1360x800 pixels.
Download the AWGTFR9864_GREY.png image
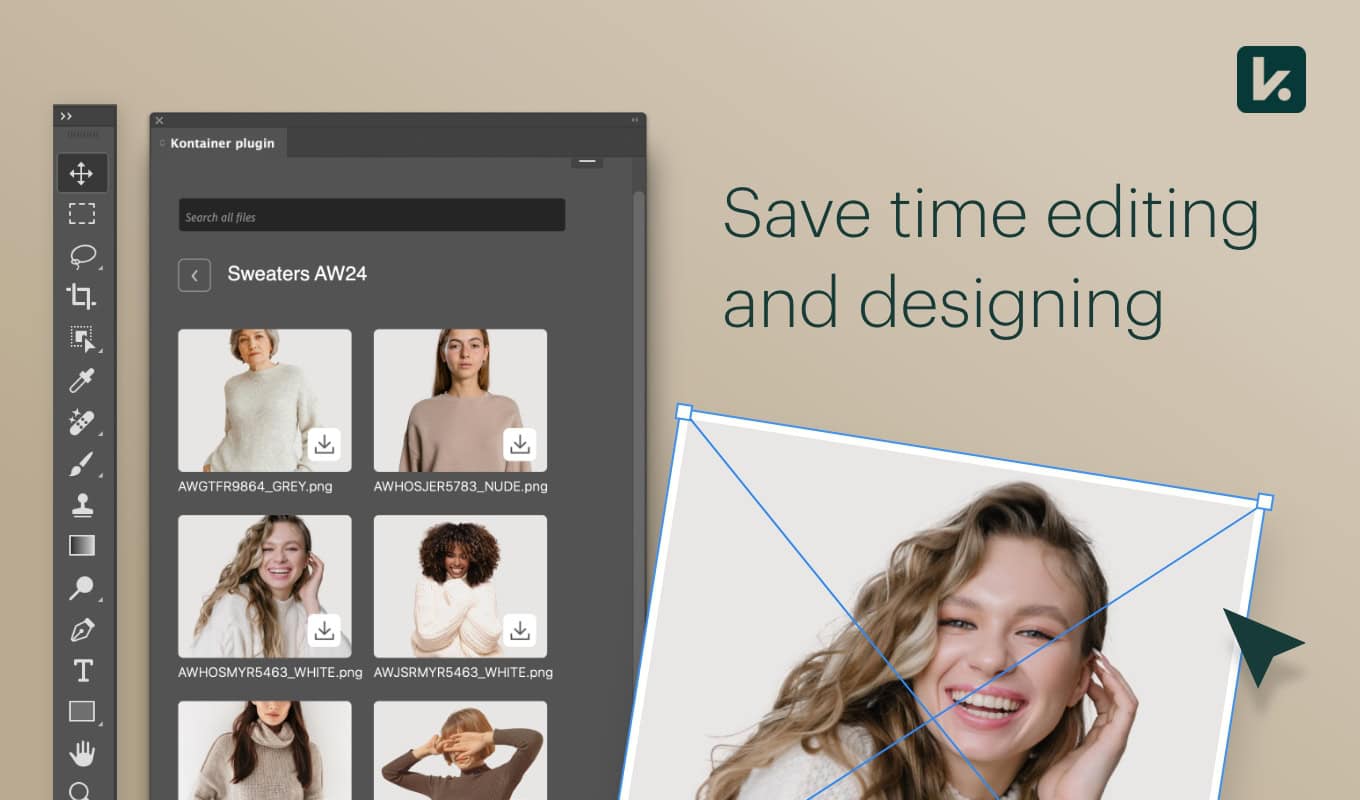[325, 443]
